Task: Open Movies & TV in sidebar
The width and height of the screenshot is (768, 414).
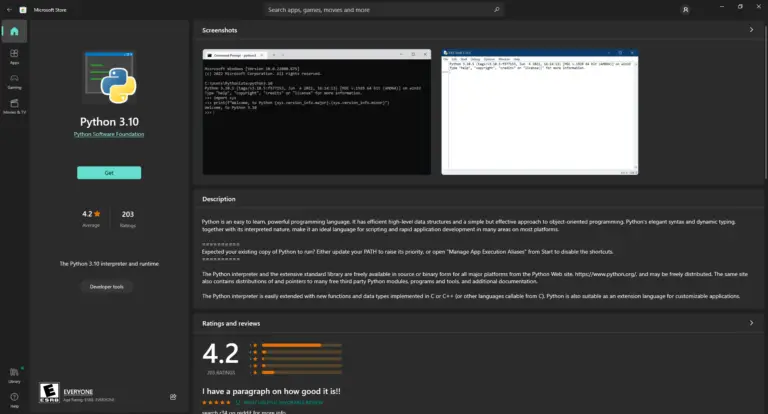Action: pos(14,106)
